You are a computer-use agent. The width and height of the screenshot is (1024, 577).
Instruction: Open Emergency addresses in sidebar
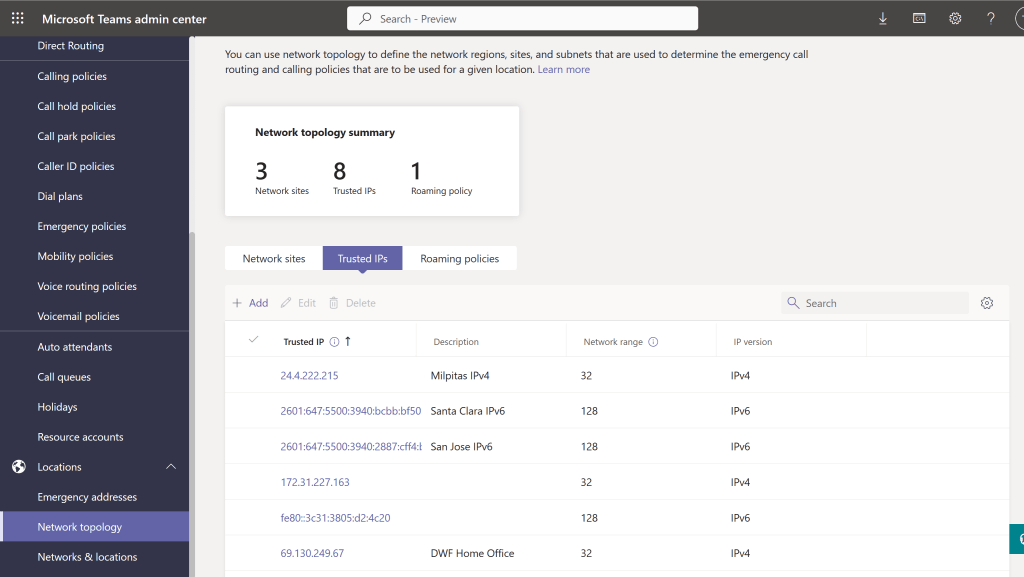point(87,497)
